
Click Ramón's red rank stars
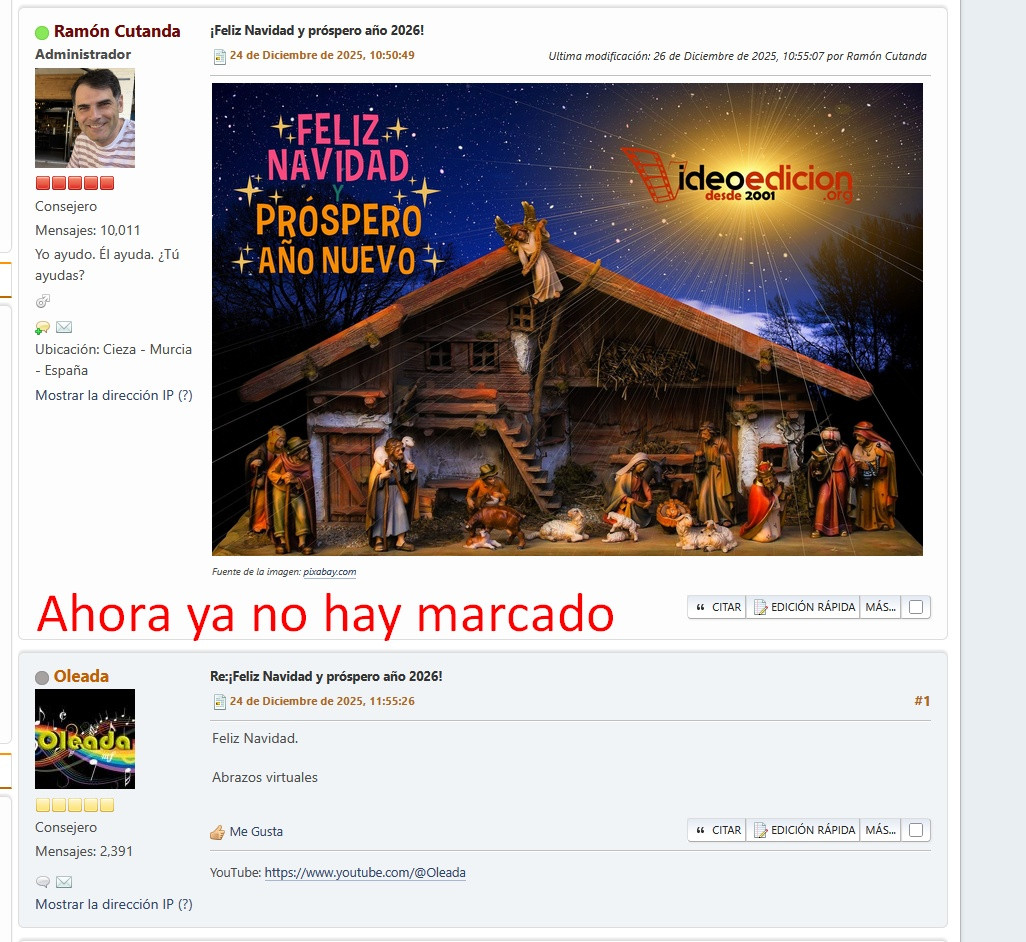tap(75, 183)
